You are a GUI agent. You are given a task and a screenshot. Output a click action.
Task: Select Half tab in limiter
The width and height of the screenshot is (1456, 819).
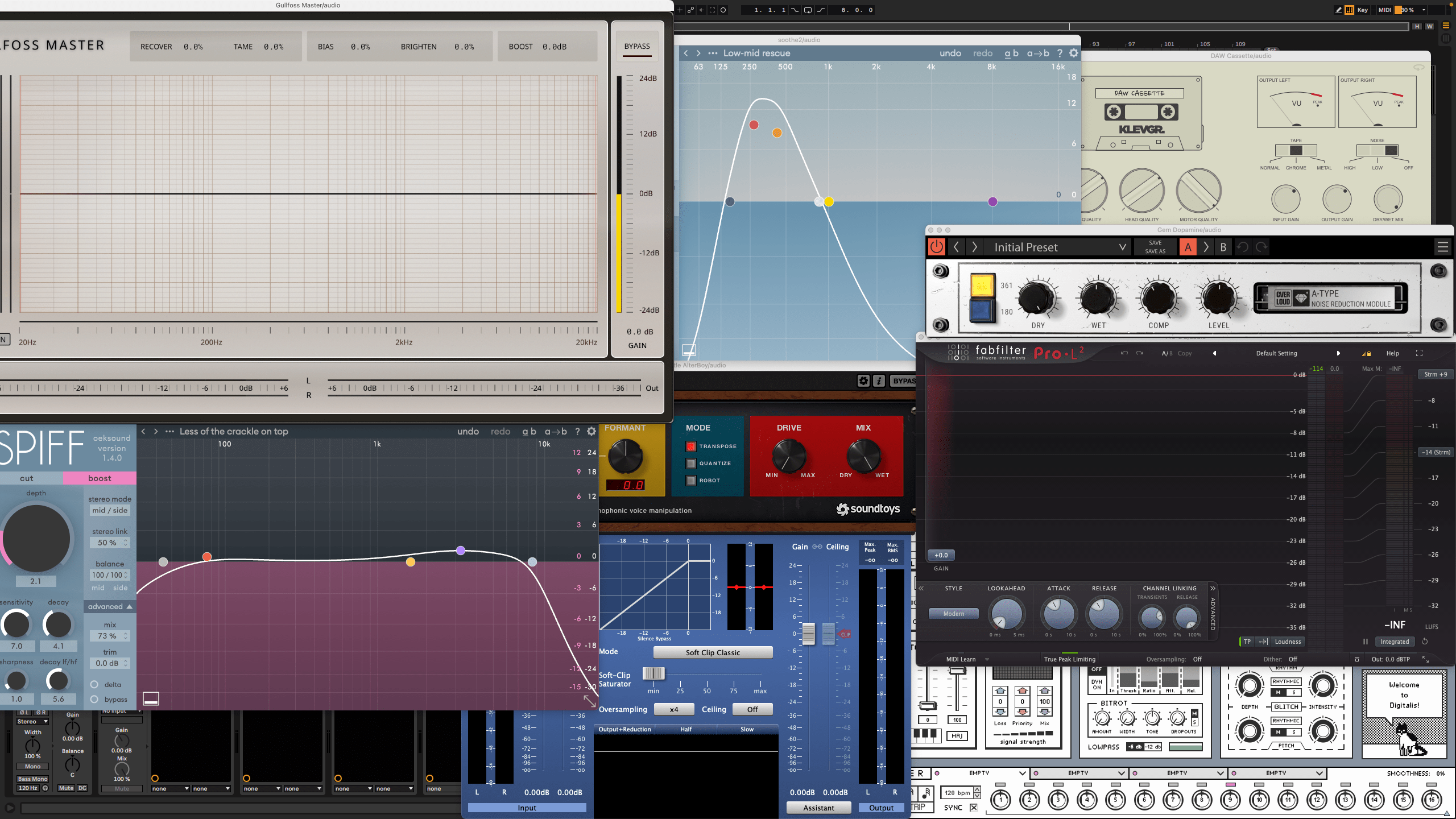(x=686, y=729)
